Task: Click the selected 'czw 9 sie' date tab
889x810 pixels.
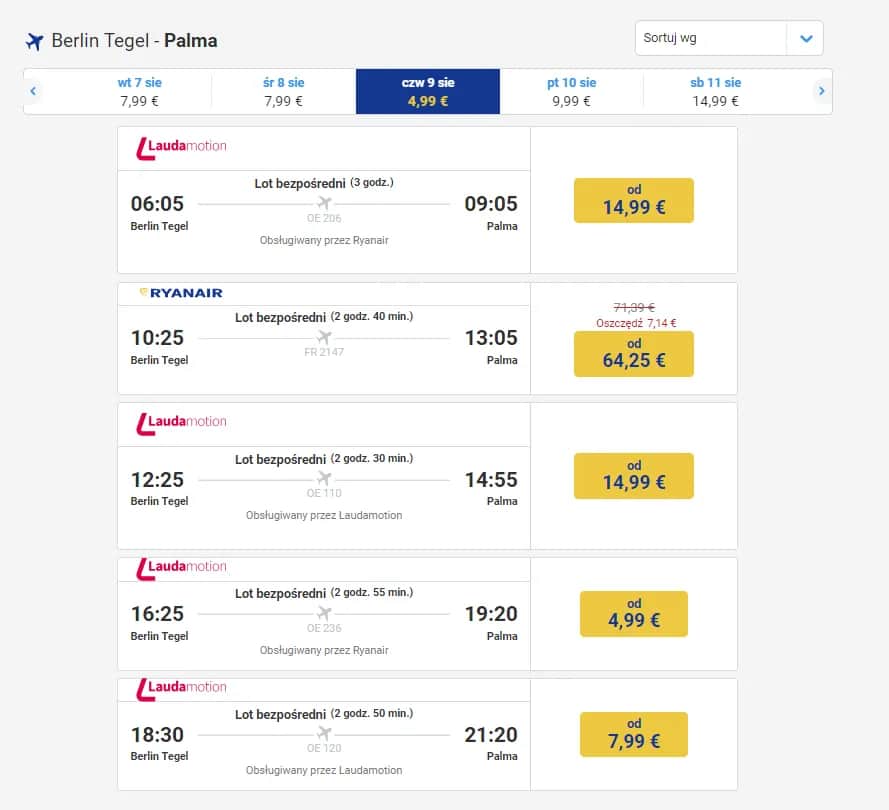Action: 428,91
